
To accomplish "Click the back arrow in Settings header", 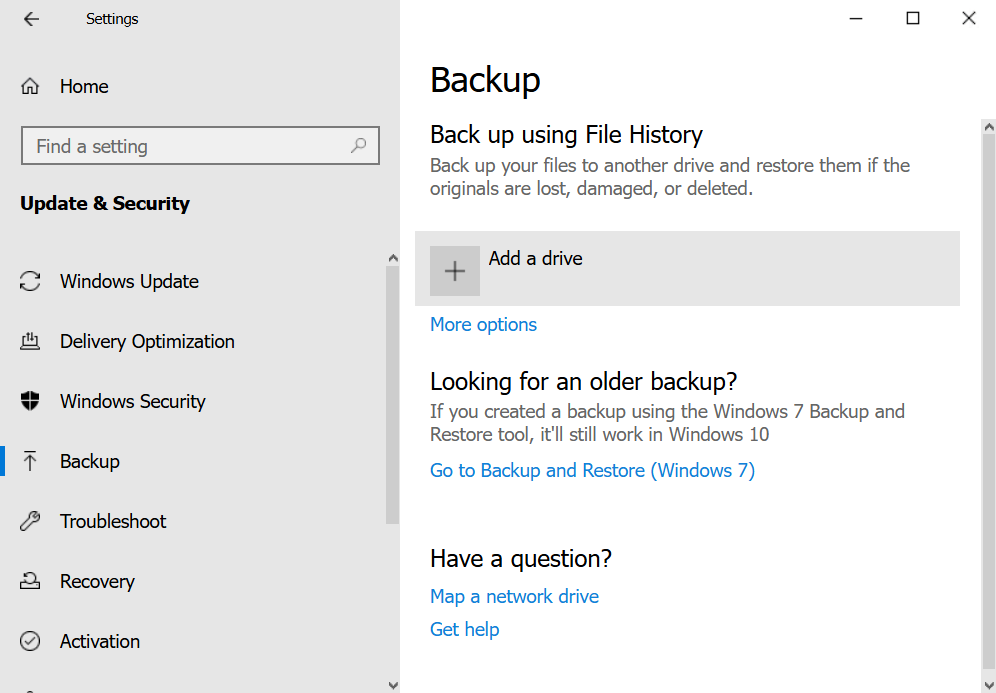I will (x=31, y=19).
